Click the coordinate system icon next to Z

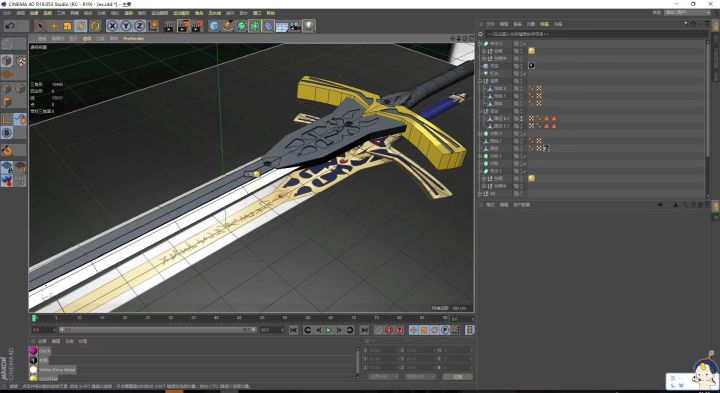(153, 26)
